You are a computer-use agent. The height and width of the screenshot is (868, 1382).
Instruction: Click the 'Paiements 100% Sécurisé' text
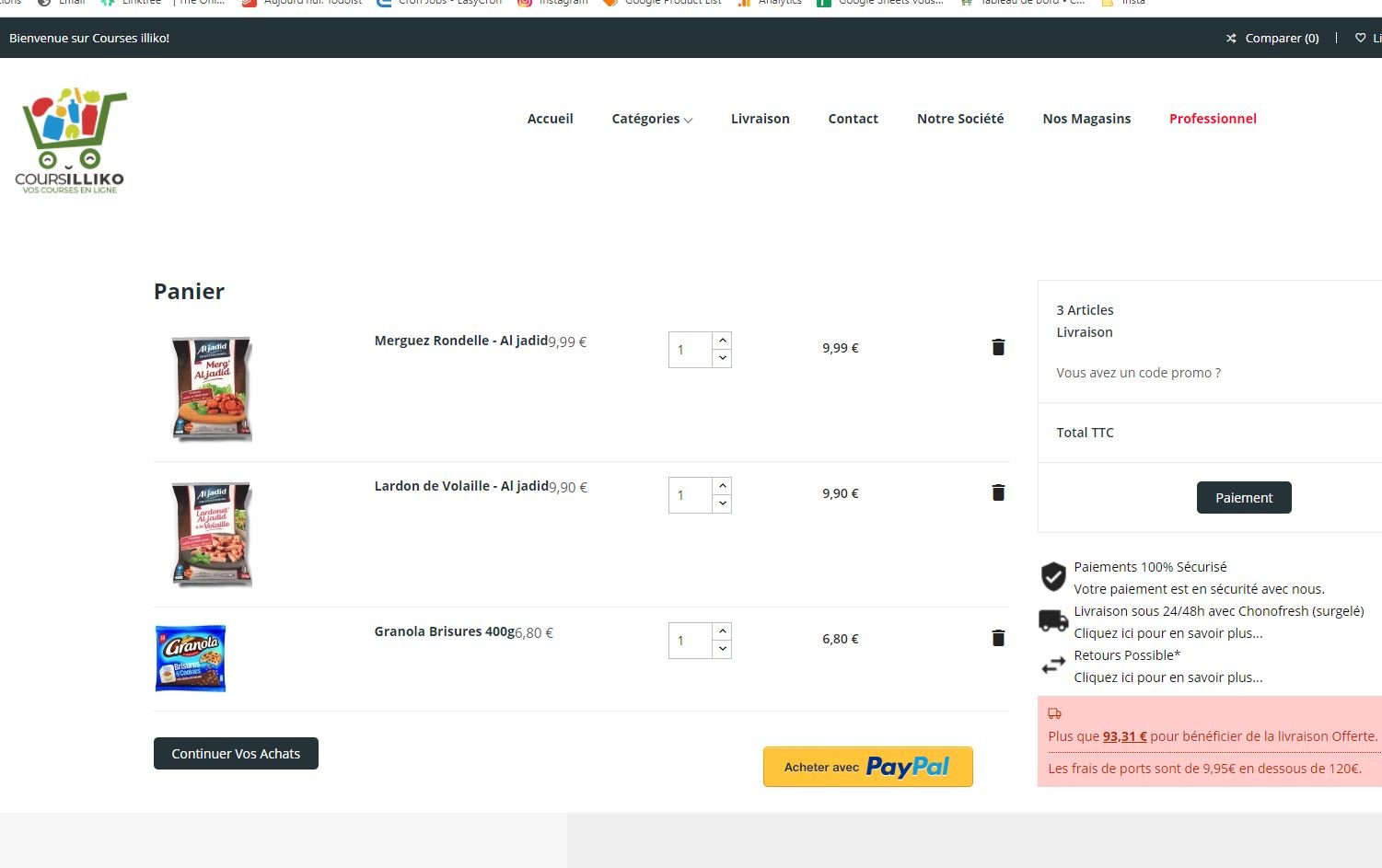coord(1150,567)
